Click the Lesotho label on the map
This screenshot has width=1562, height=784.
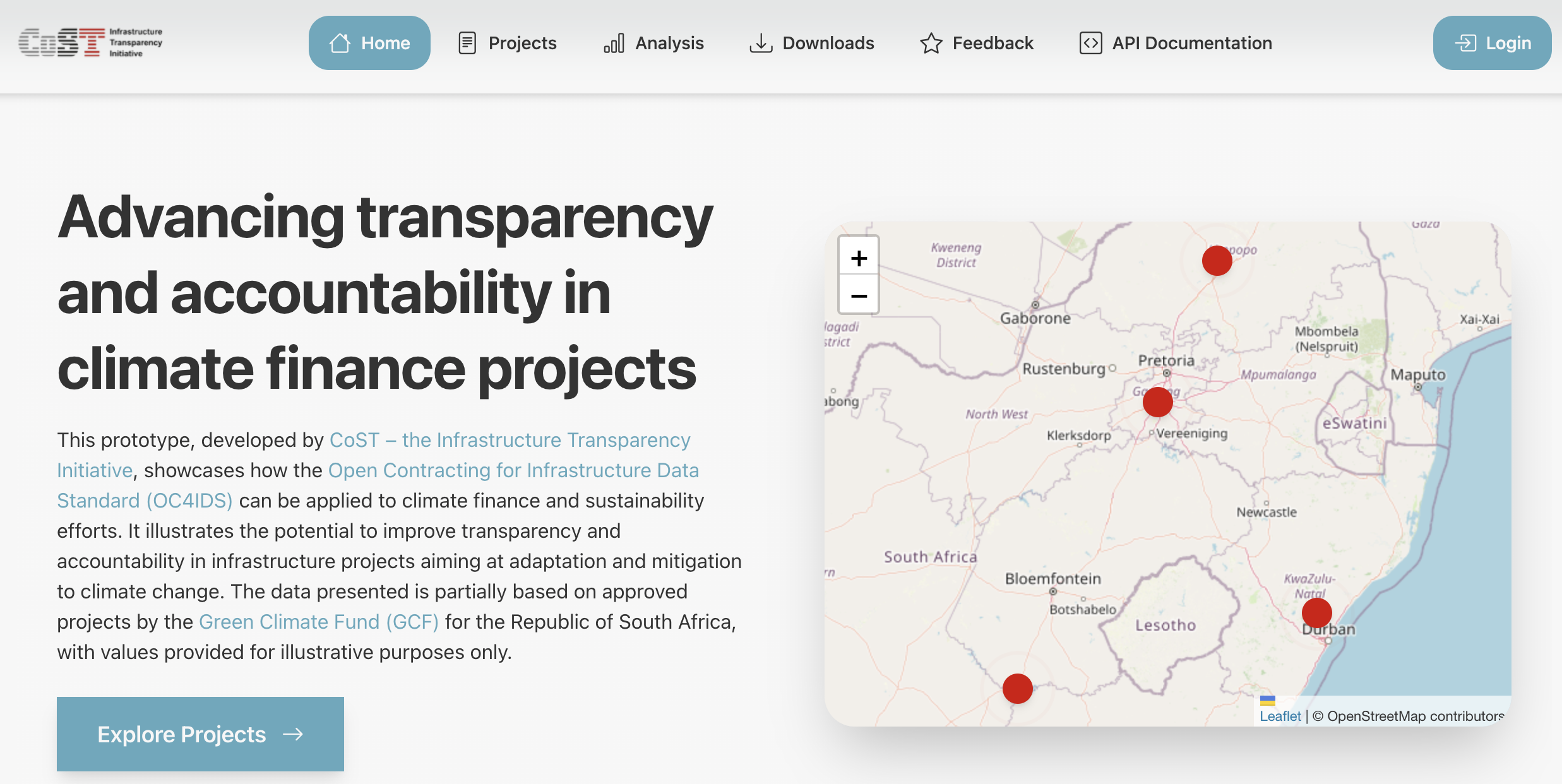tap(1166, 625)
